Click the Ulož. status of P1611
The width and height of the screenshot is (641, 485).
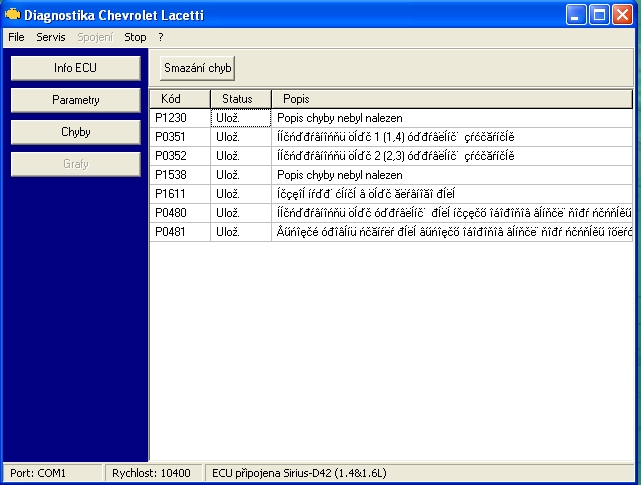[x=241, y=194]
